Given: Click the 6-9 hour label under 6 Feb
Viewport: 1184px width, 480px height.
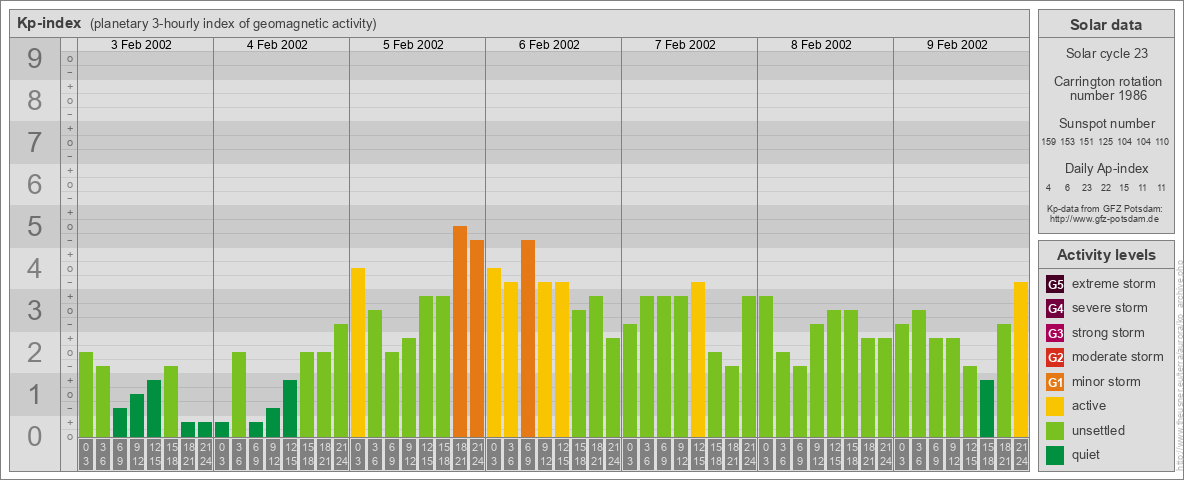Looking at the screenshot, I should coord(528,455).
